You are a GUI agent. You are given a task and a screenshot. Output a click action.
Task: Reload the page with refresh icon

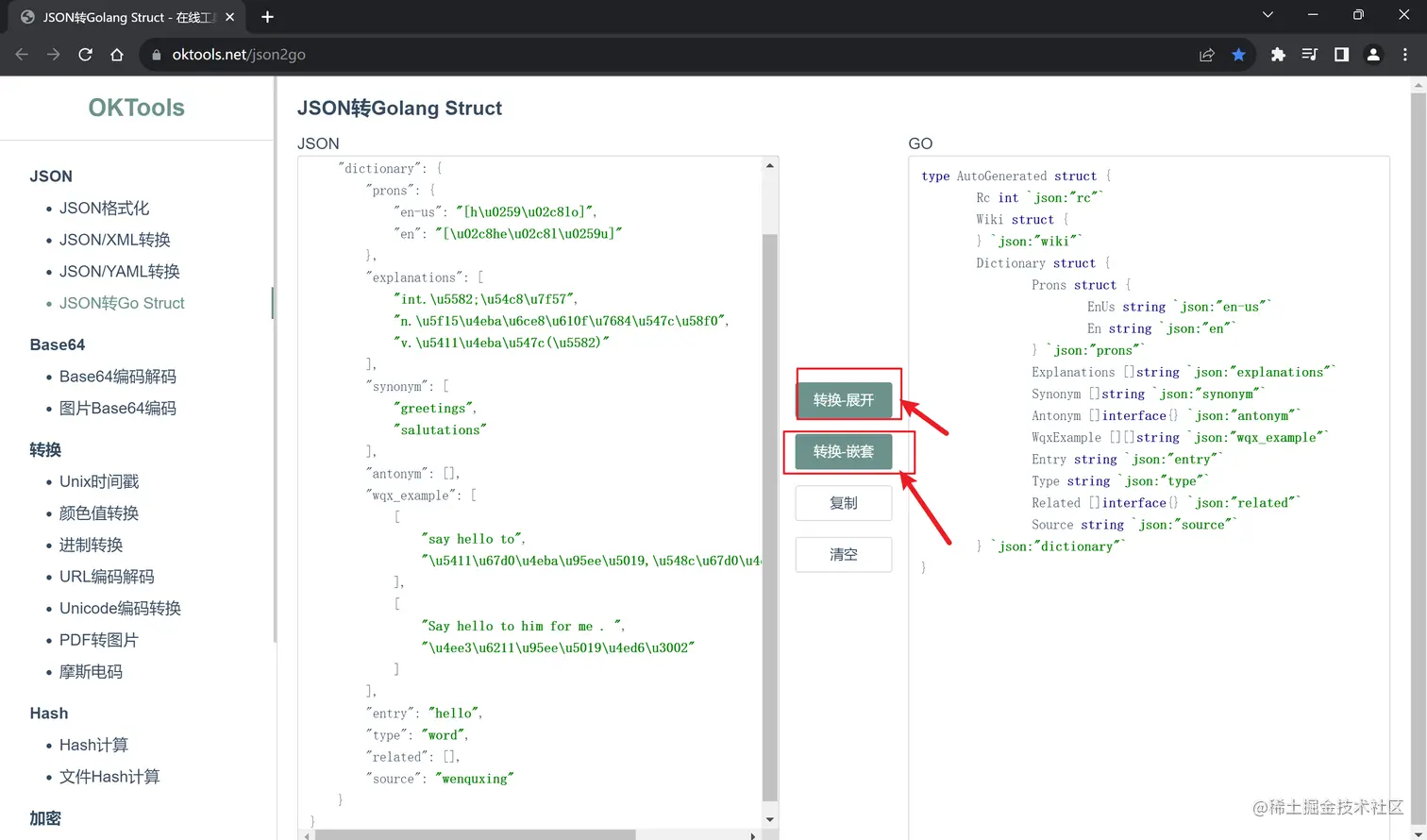pyautogui.click(x=85, y=55)
